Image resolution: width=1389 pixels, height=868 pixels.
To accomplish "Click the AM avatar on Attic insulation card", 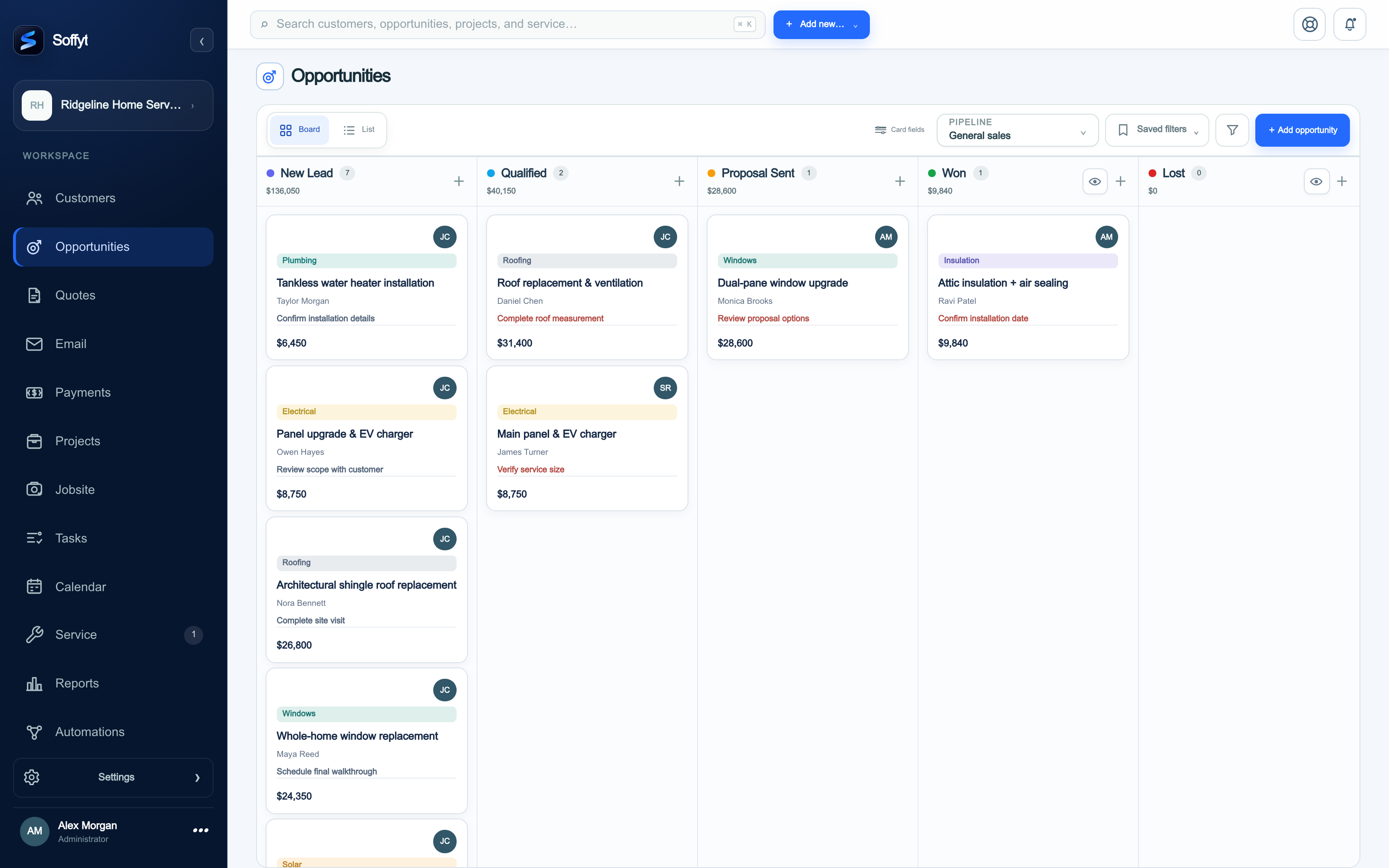I will click(1106, 237).
